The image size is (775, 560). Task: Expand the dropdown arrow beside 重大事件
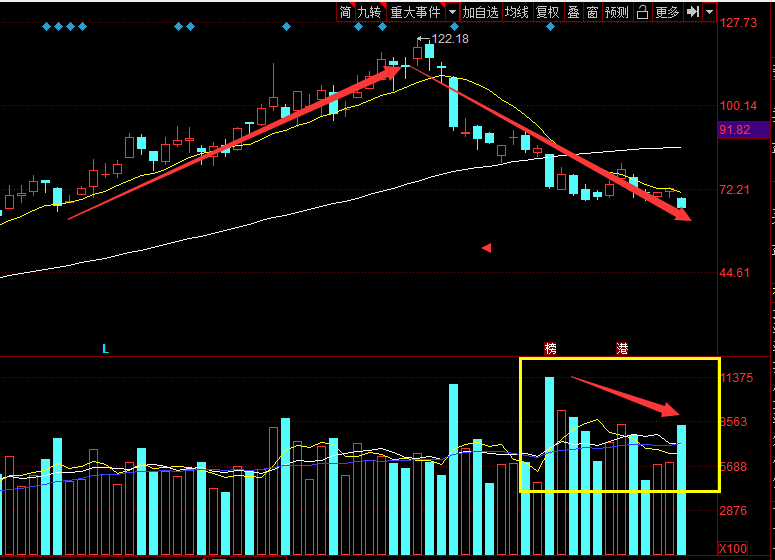click(452, 12)
